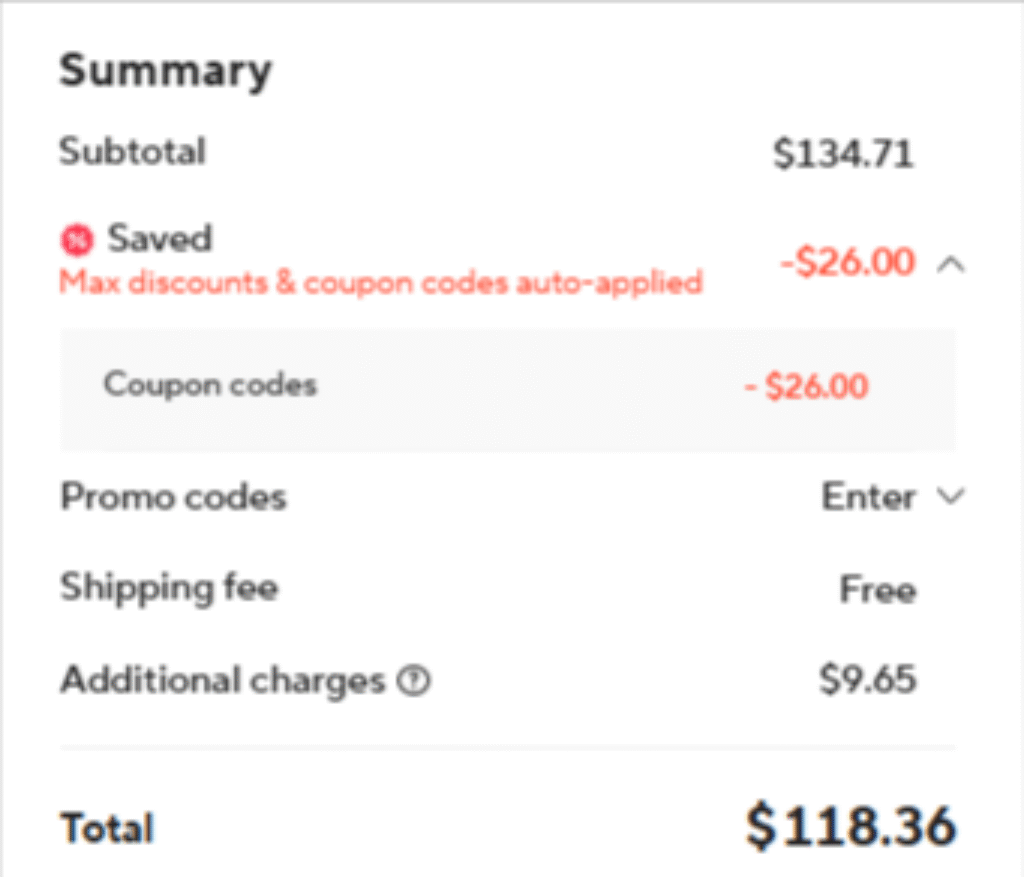Click the Free shipping value
The width and height of the screenshot is (1024, 877).
click(877, 590)
